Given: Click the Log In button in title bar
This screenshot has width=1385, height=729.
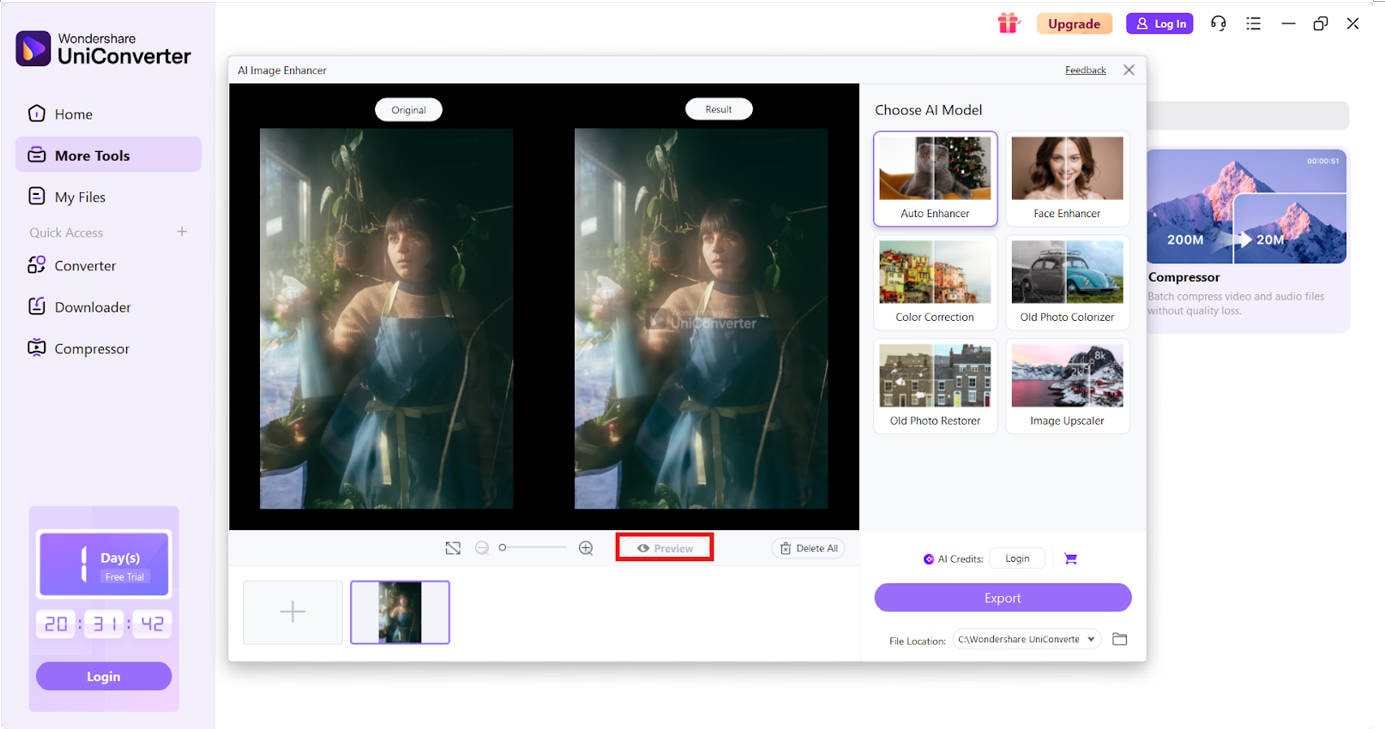Looking at the screenshot, I should pos(1160,24).
